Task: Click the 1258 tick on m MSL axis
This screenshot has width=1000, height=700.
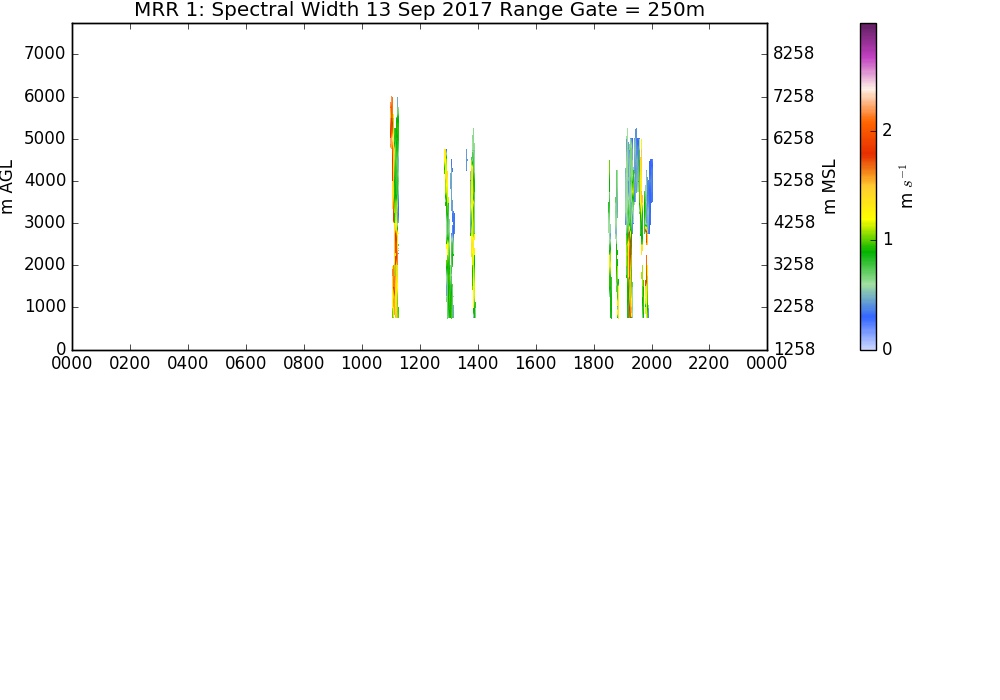Action: (x=793, y=349)
